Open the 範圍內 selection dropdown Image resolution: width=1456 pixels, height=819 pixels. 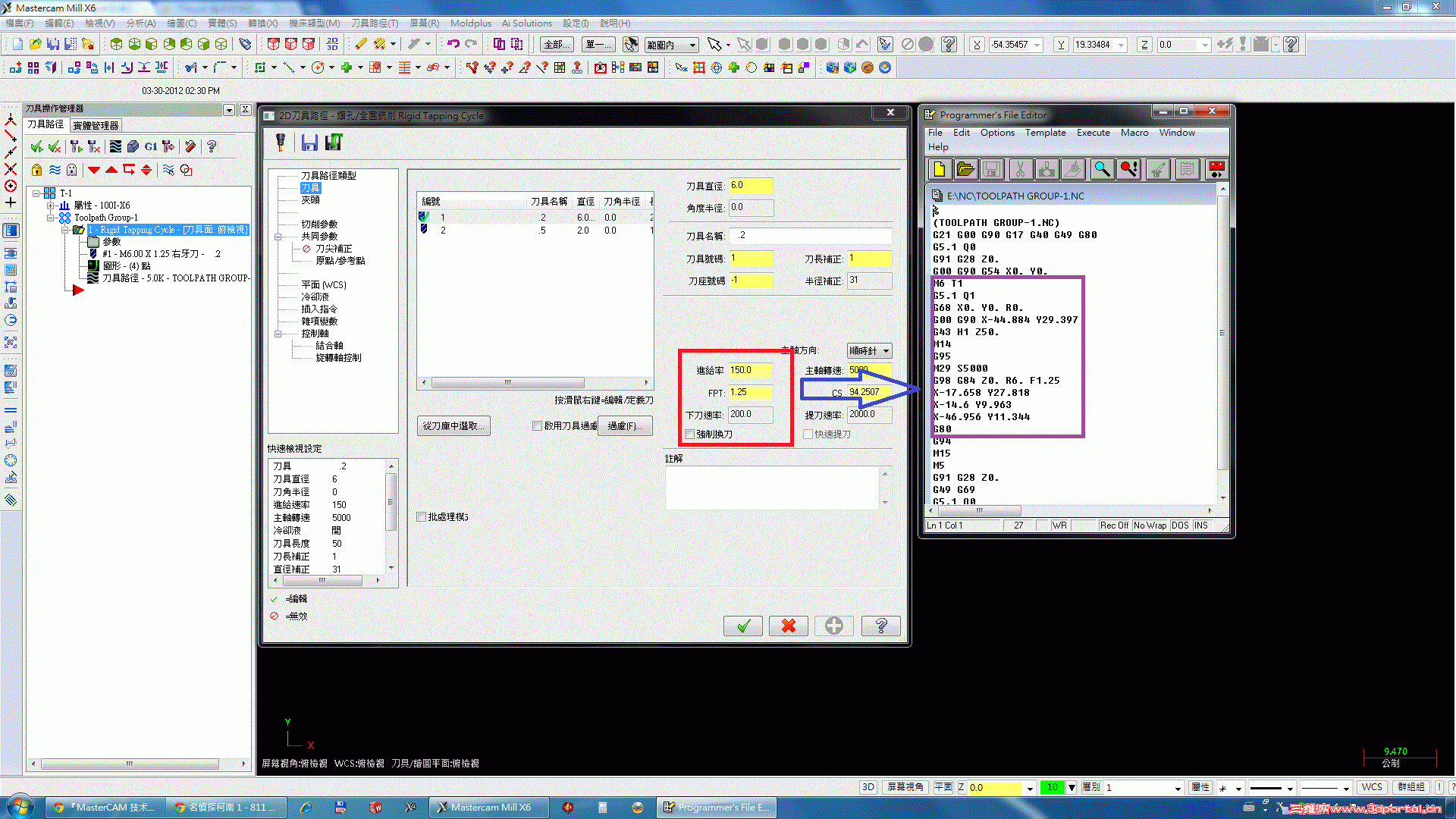tap(692, 45)
